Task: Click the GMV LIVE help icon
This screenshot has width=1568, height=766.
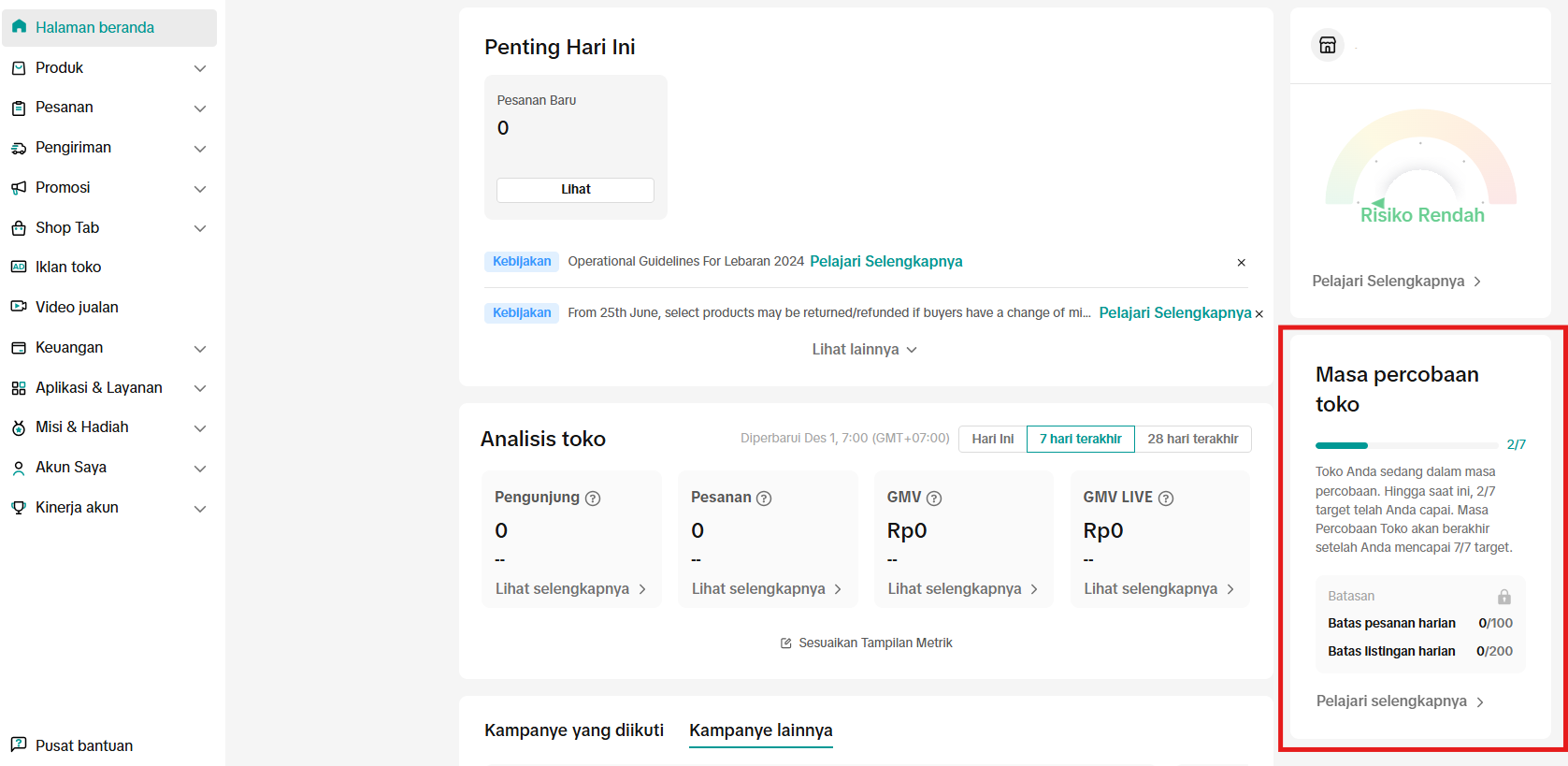Action: click(x=1166, y=499)
